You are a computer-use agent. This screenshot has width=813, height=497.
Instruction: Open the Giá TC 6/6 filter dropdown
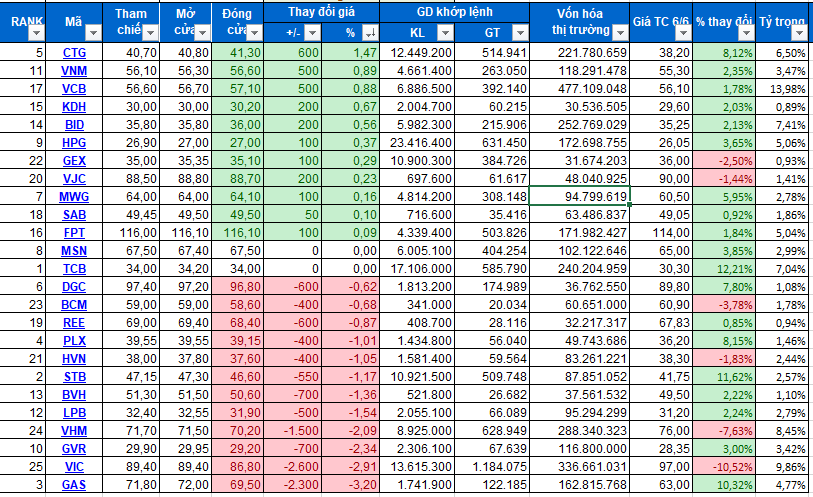tap(683, 34)
